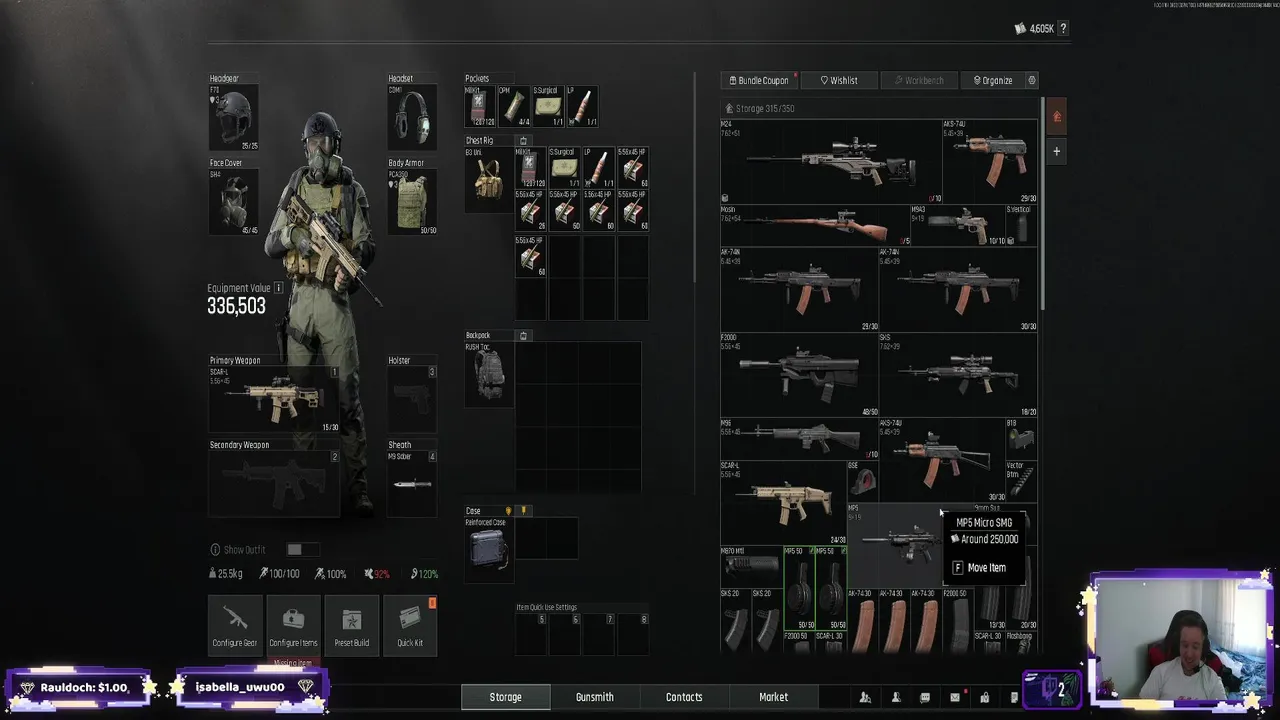Select quick use slot 8

[632, 634]
